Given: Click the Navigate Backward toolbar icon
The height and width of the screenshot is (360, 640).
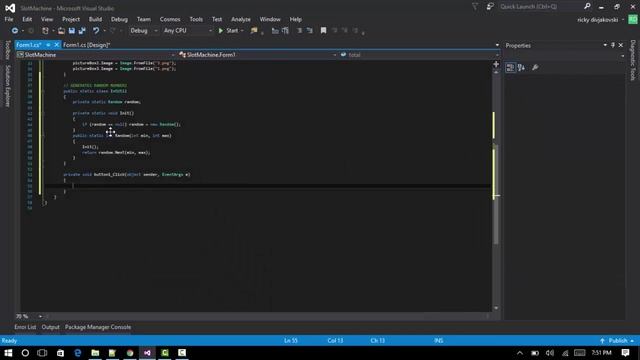Looking at the screenshot, I should tap(15, 31).
